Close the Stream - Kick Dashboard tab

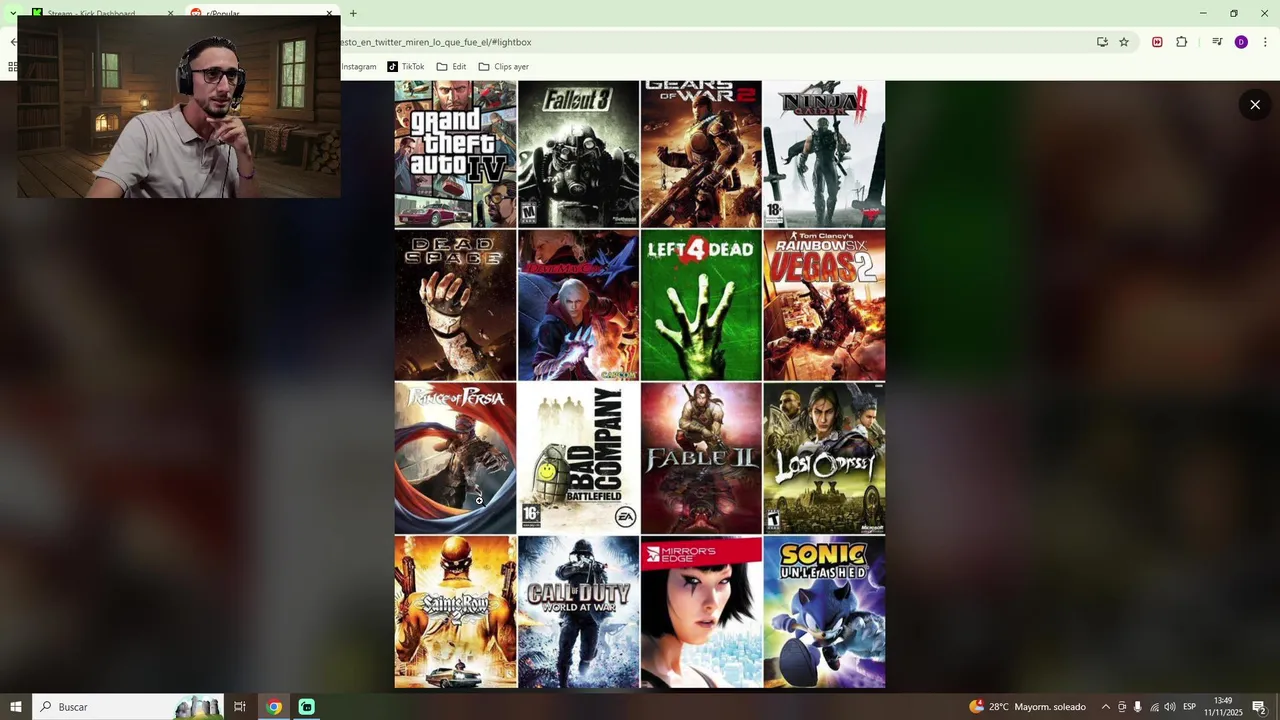(170, 13)
